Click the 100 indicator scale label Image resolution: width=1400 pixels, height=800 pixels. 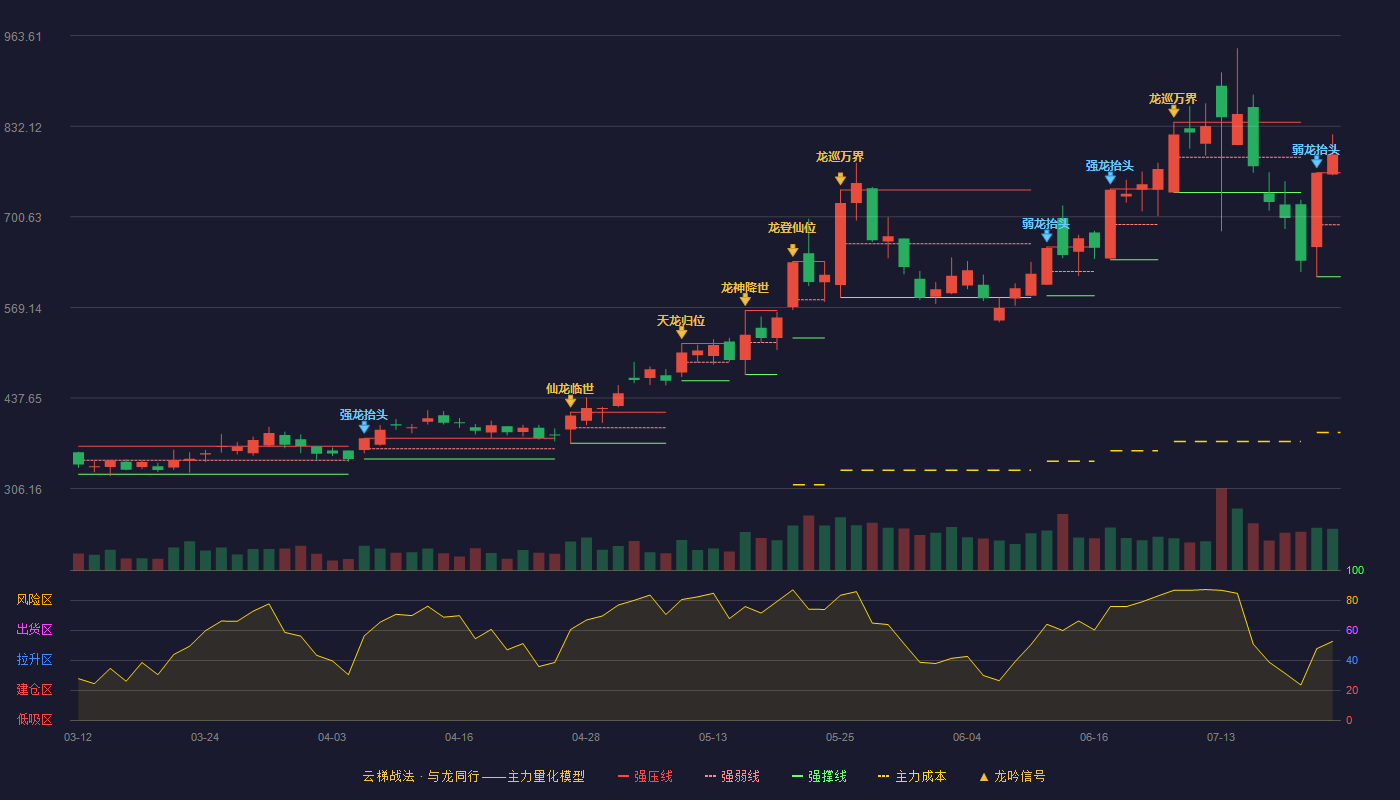point(1355,570)
